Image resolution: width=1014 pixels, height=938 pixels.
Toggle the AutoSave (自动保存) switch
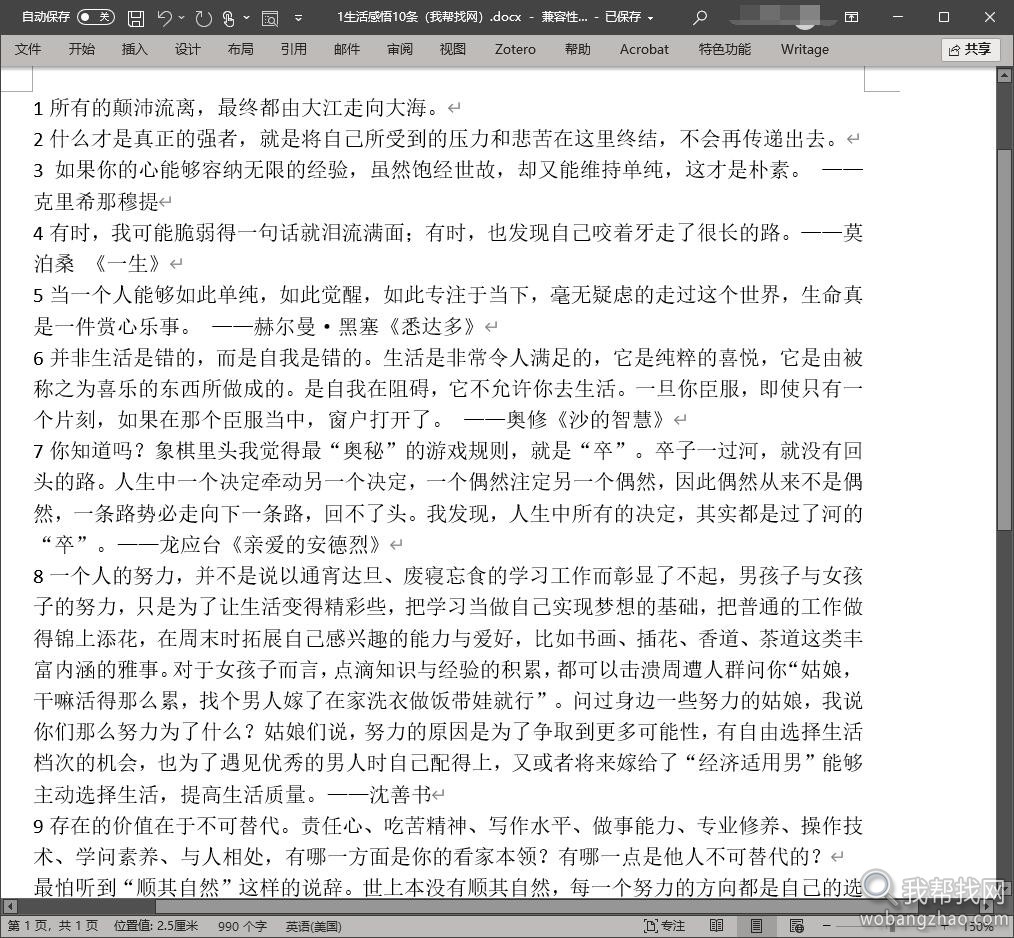coord(95,17)
